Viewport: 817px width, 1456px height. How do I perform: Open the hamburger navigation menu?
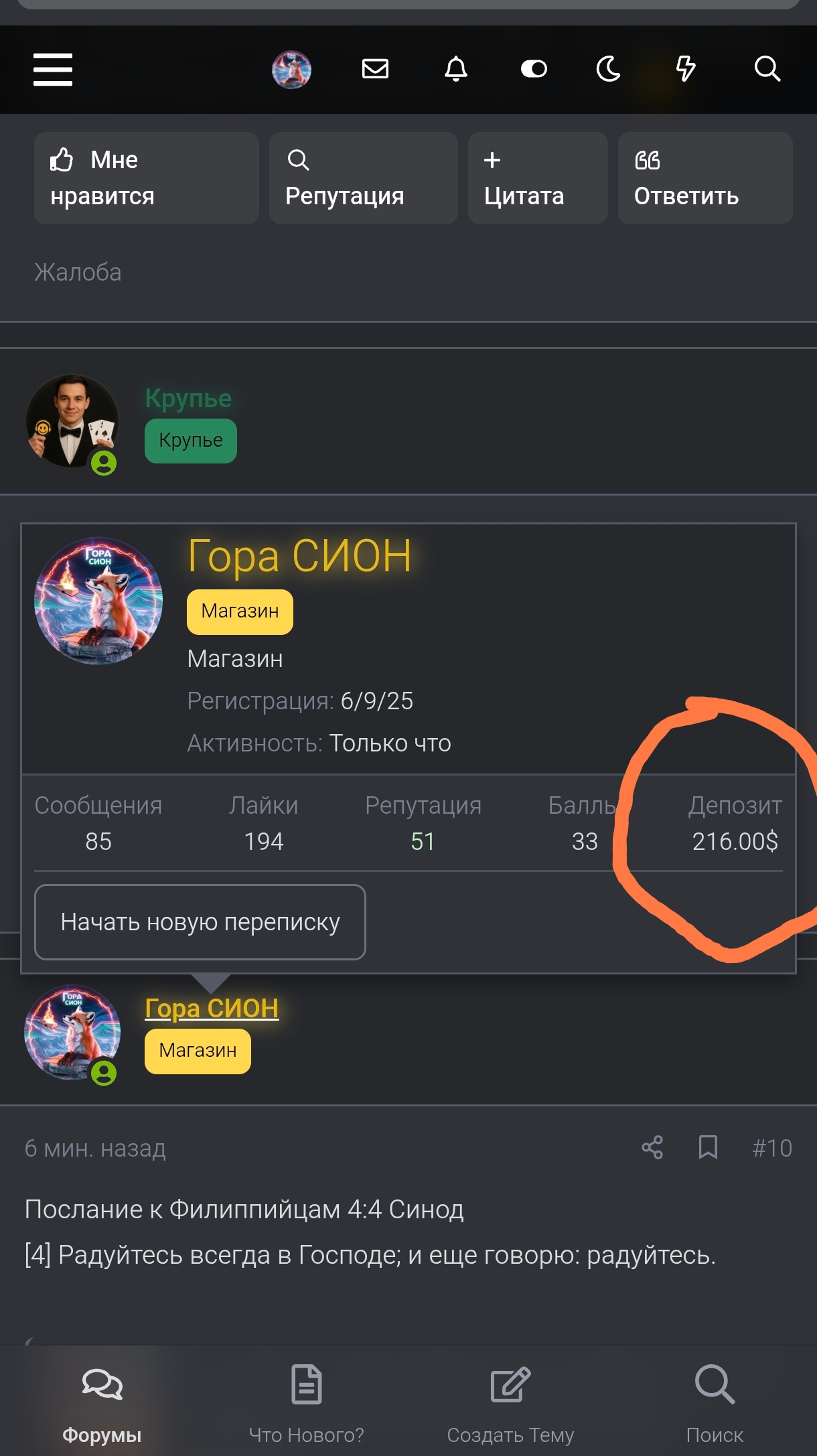53,70
